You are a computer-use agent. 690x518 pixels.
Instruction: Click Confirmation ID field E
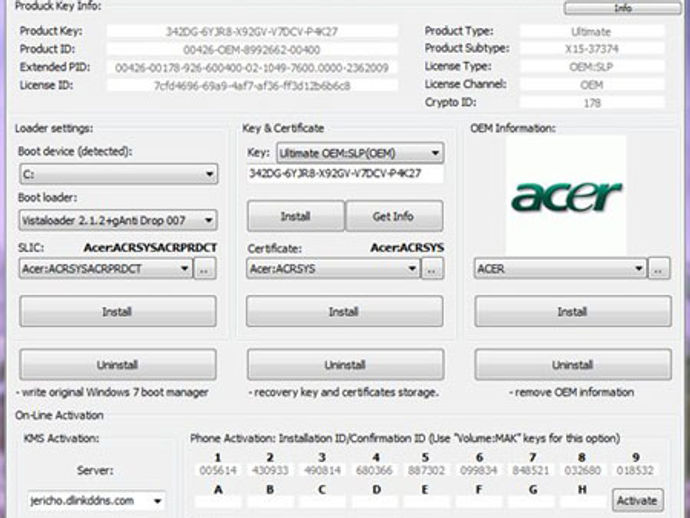426,502
